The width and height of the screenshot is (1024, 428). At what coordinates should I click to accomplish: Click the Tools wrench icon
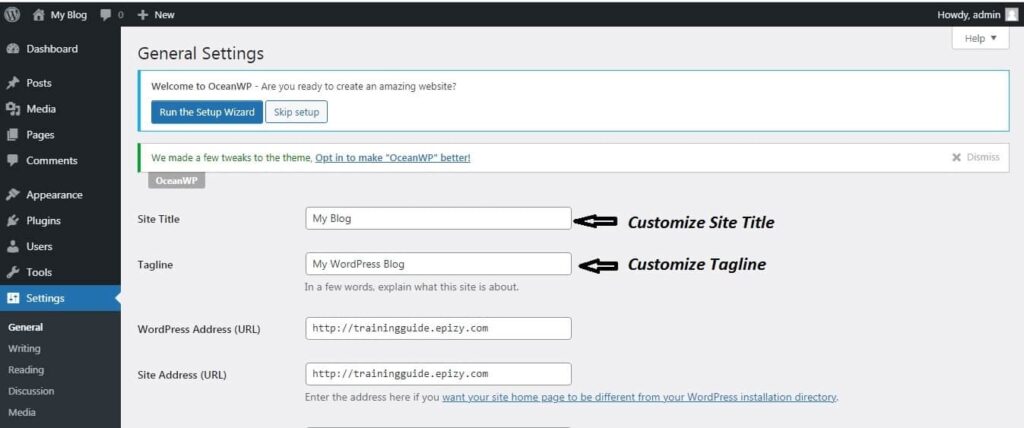[12, 272]
